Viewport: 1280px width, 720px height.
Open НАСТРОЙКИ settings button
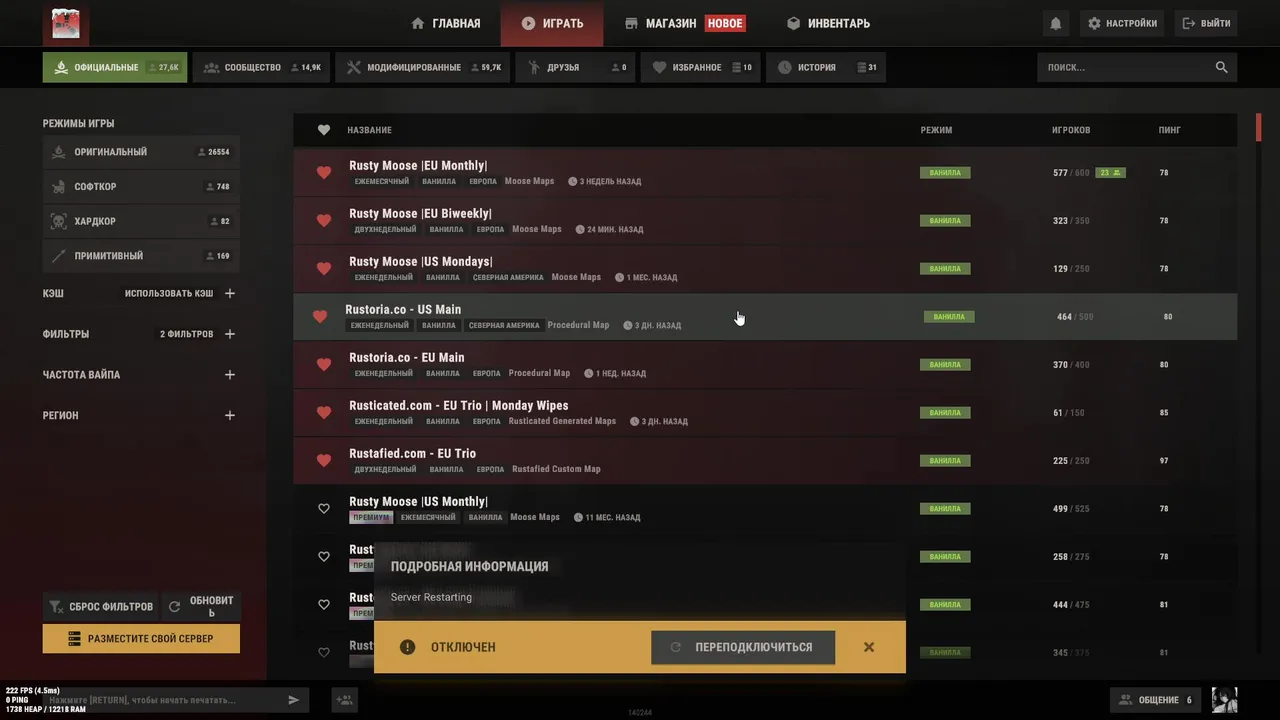(1122, 23)
